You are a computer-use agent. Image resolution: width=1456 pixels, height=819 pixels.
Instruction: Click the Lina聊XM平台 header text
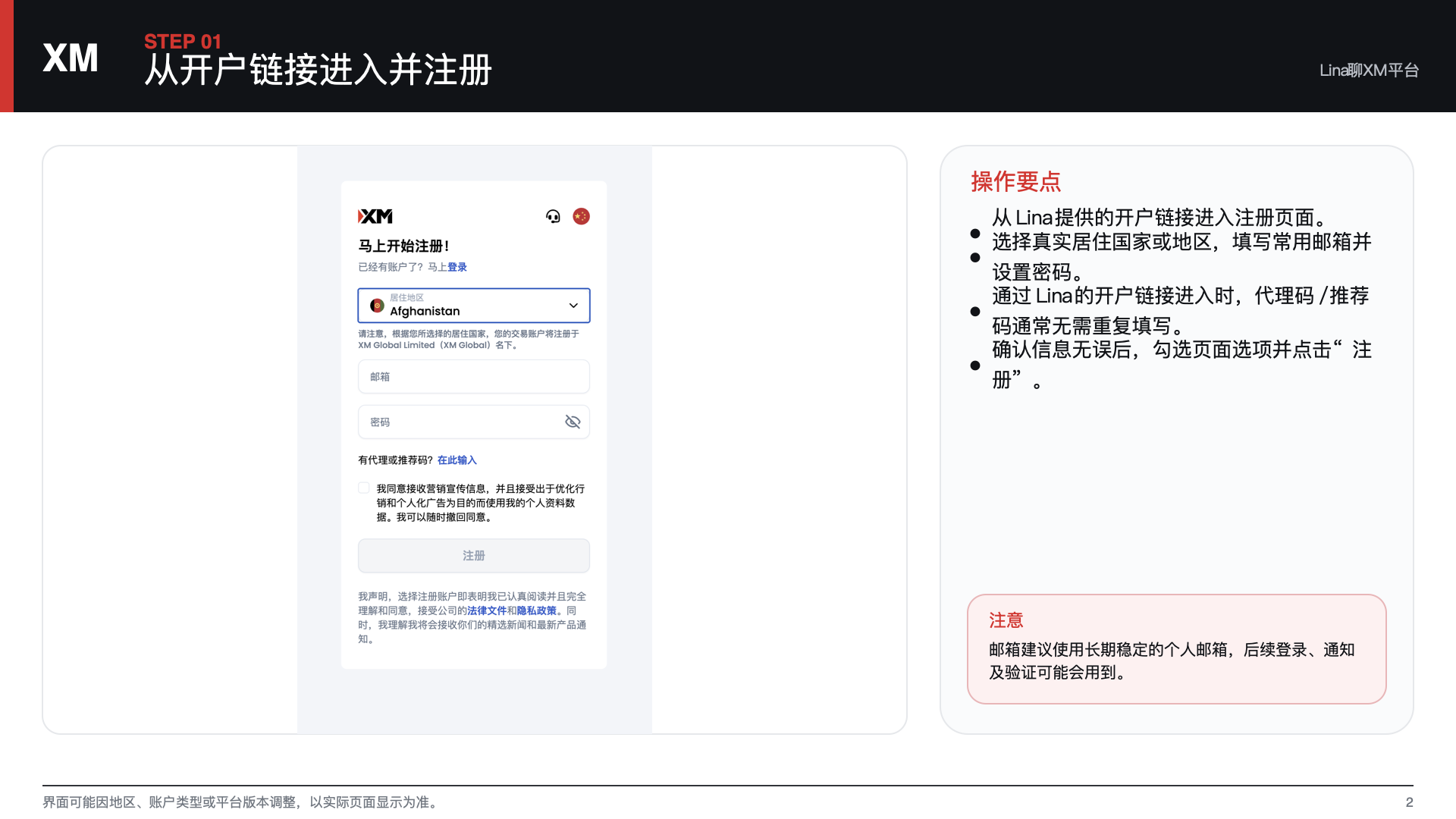pyautogui.click(x=1369, y=71)
